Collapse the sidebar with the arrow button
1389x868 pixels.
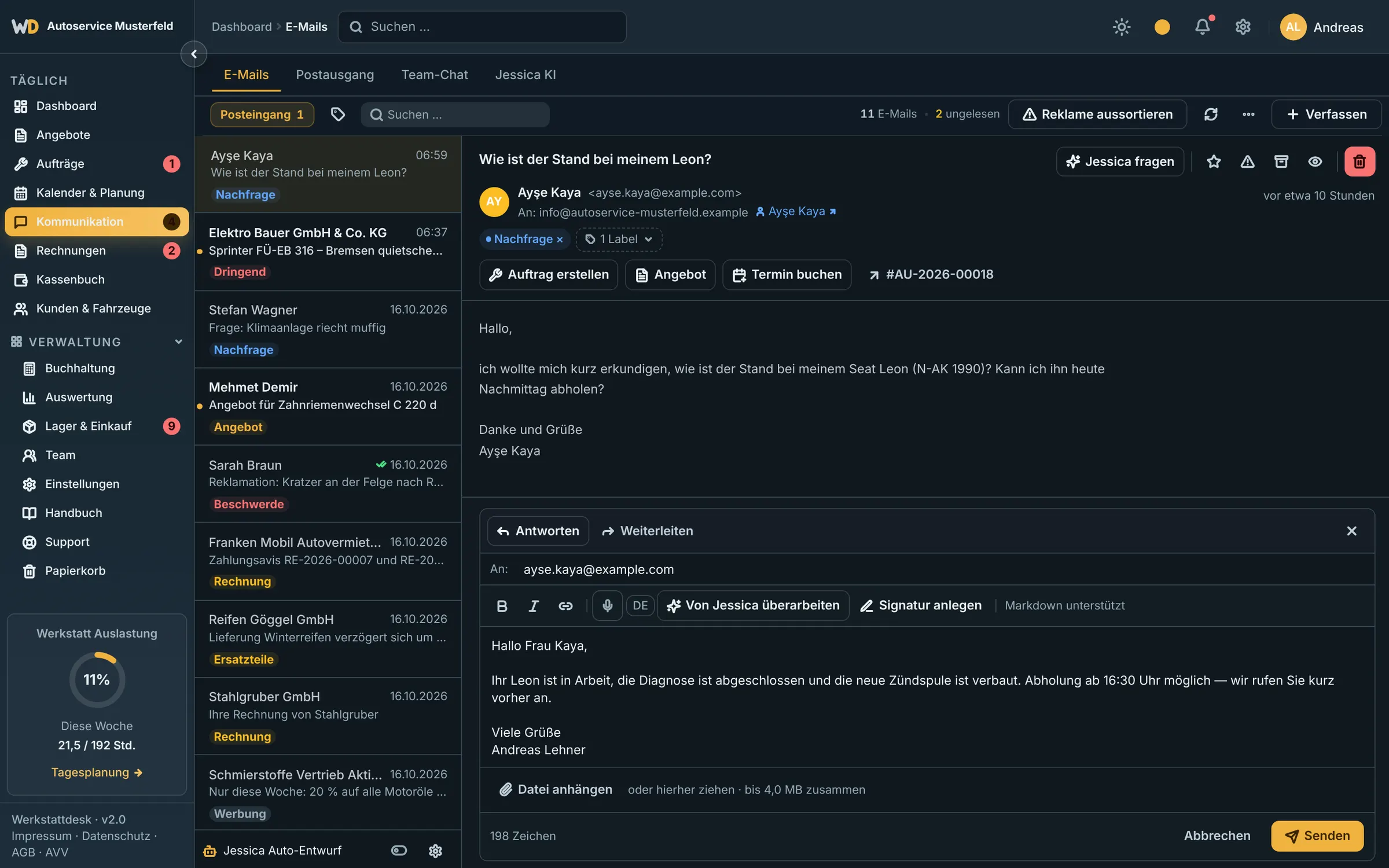tap(194, 54)
